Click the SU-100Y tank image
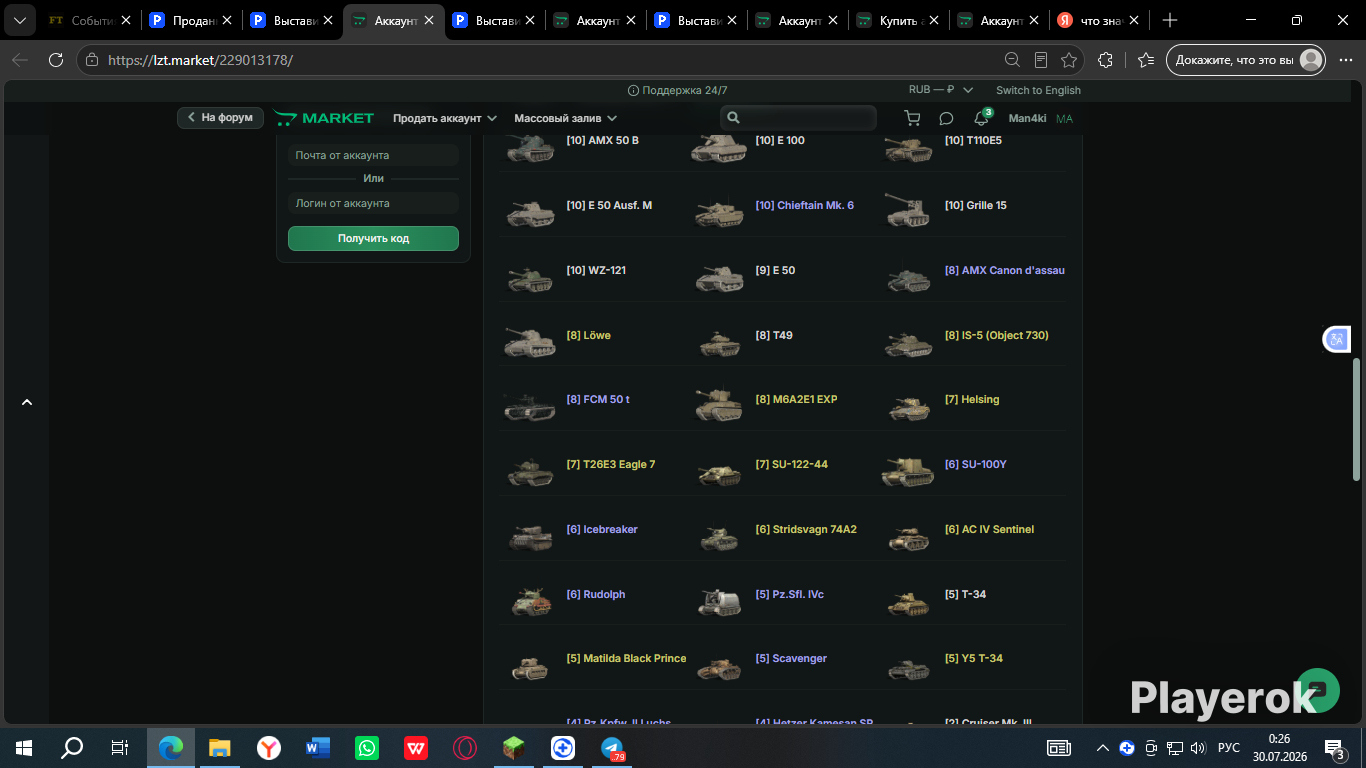The image size is (1366, 768). click(907, 469)
